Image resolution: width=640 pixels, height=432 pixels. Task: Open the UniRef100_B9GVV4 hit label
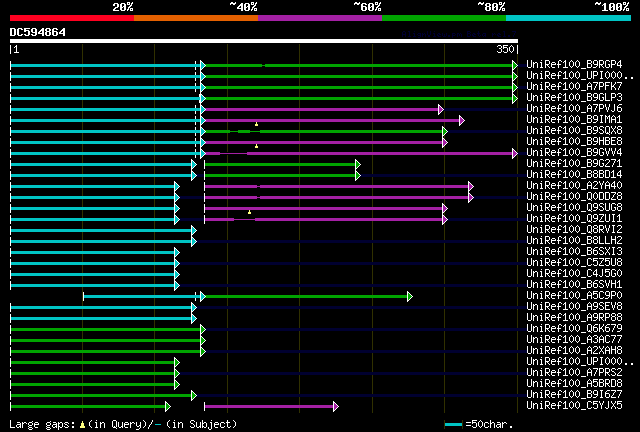[x=574, y=152]
